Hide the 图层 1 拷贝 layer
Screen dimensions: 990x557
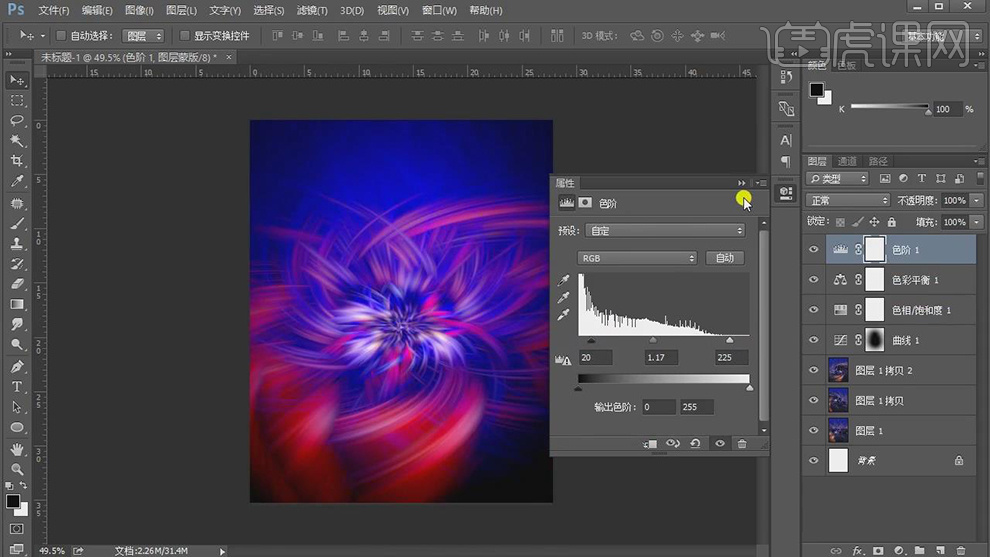click(813, 400)
